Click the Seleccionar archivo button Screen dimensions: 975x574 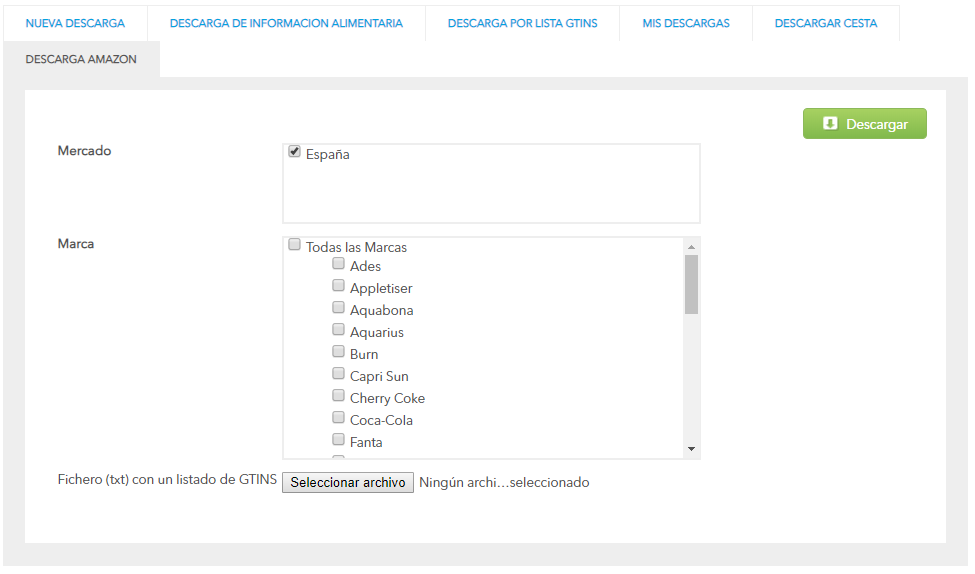click(x=348, y=483)
